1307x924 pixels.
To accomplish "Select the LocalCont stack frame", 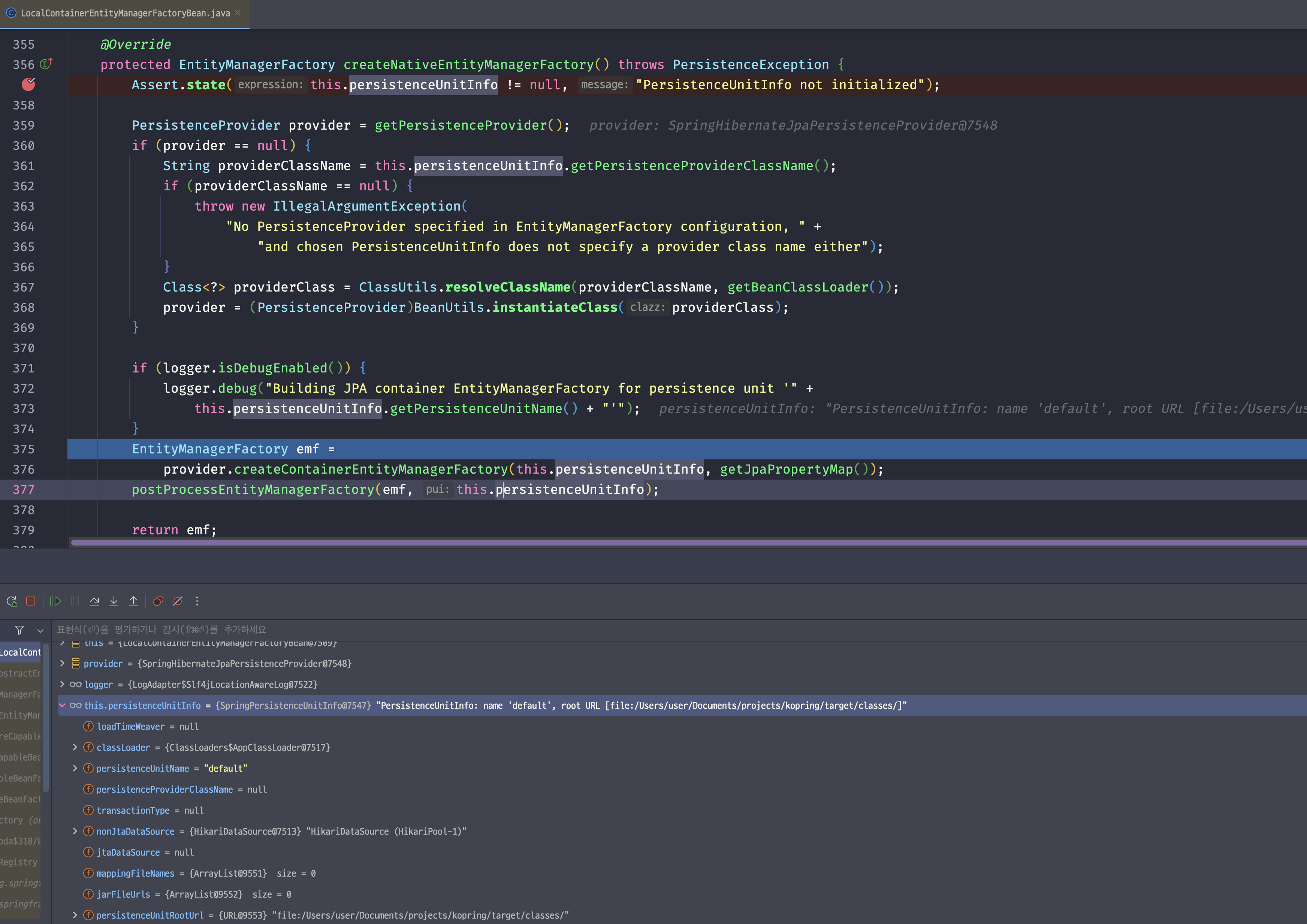I will point(21,652).
